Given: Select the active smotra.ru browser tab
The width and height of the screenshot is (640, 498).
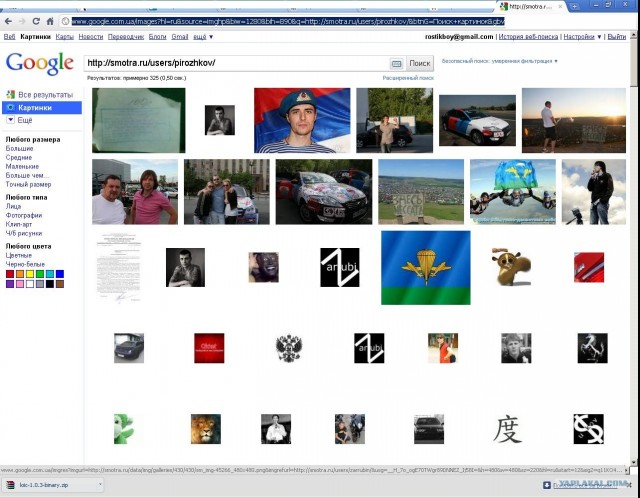Looking at the screenshot, I should pyautogui.click(x=531, y=6).
